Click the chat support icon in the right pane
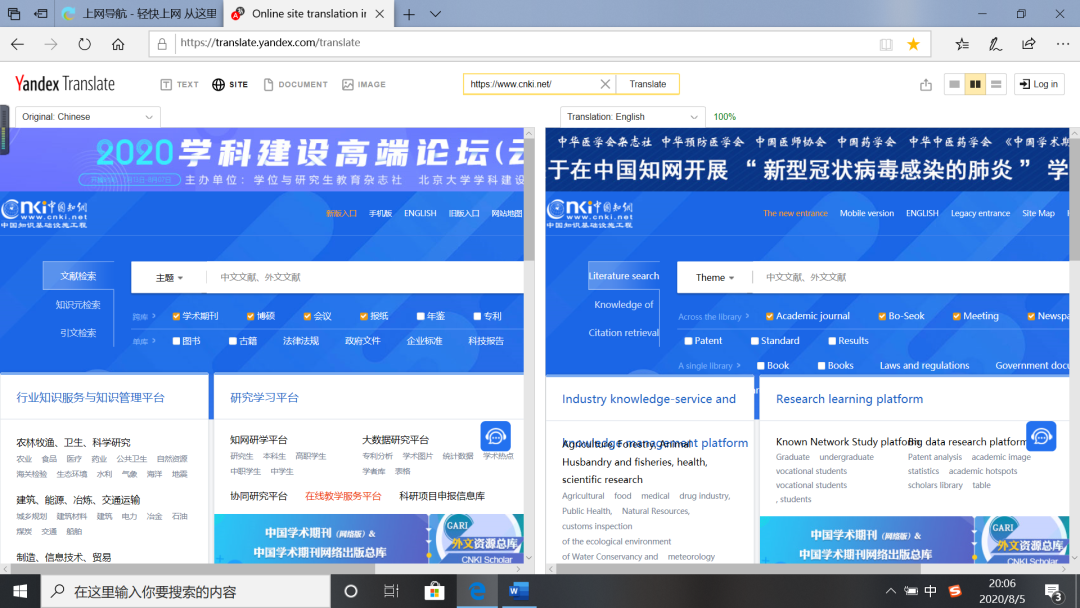Image resolution: width=1080 pixels, height=608 pixels. [1041, 436]
